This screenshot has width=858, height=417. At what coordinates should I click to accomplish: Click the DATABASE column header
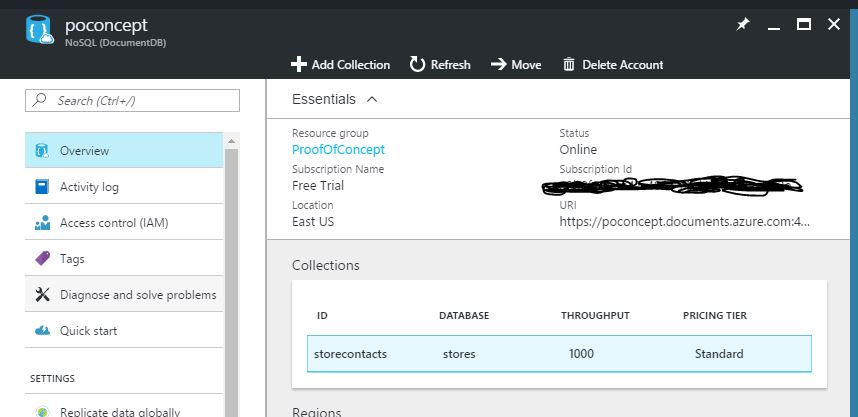tap(464, 316)
